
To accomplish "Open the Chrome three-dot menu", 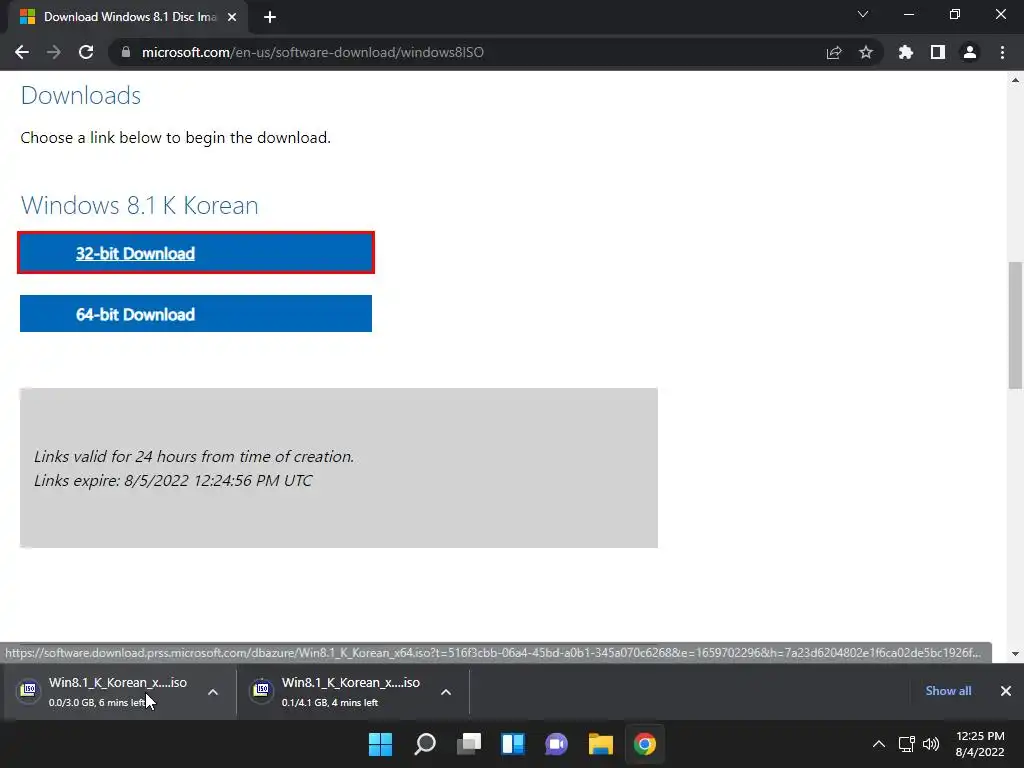I will (x=1002, y=52).
